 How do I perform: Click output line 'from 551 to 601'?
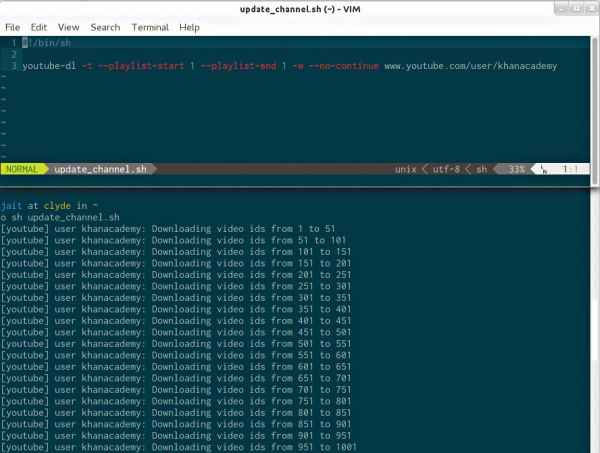click(176, 355)
